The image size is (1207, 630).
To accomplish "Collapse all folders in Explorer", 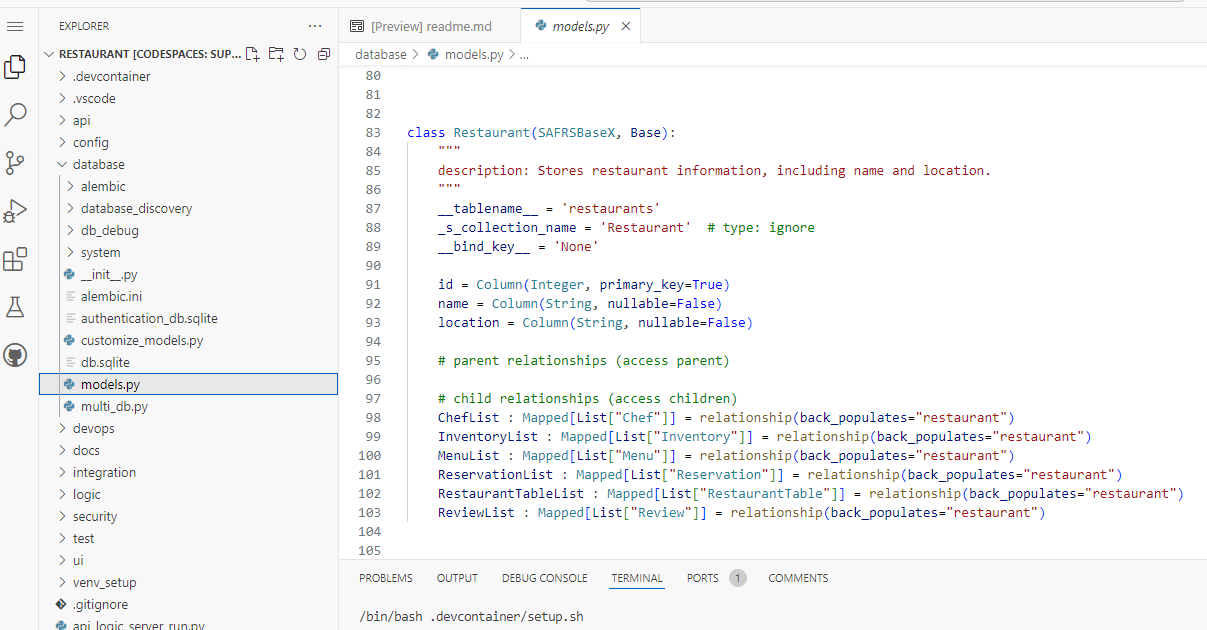I will [x=324, y=54].
